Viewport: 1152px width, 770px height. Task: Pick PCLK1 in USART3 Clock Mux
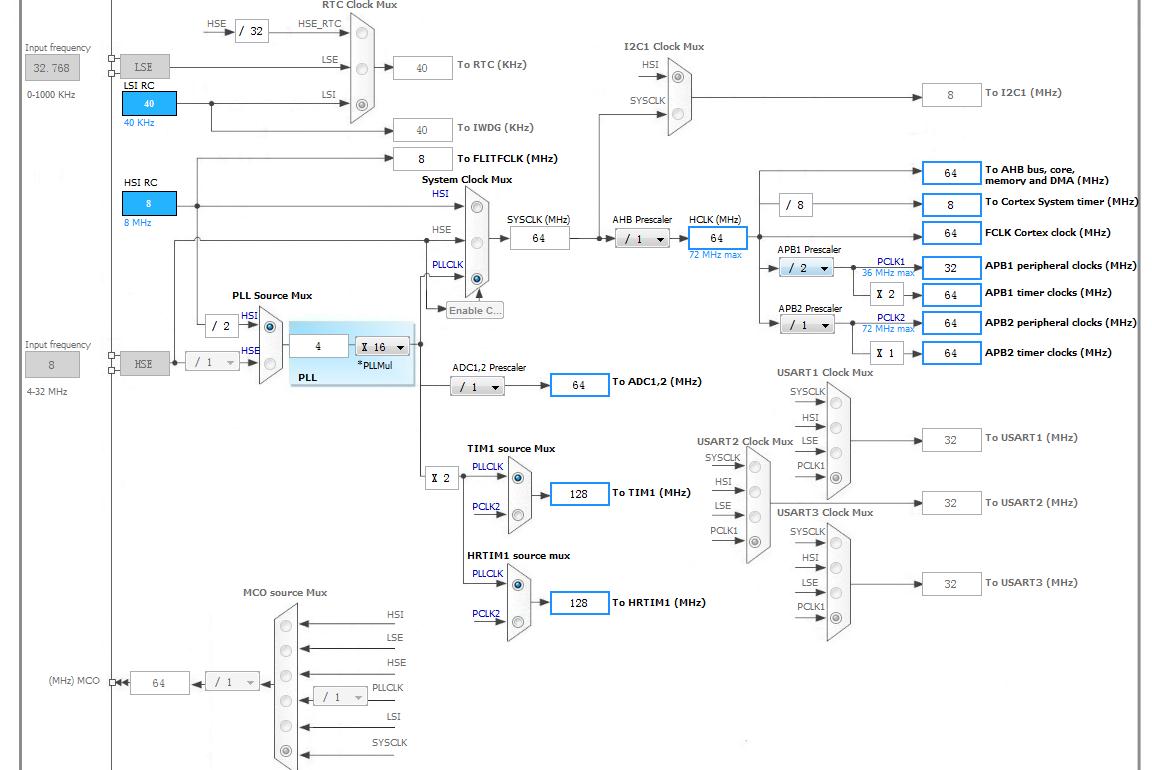(836, 618)
